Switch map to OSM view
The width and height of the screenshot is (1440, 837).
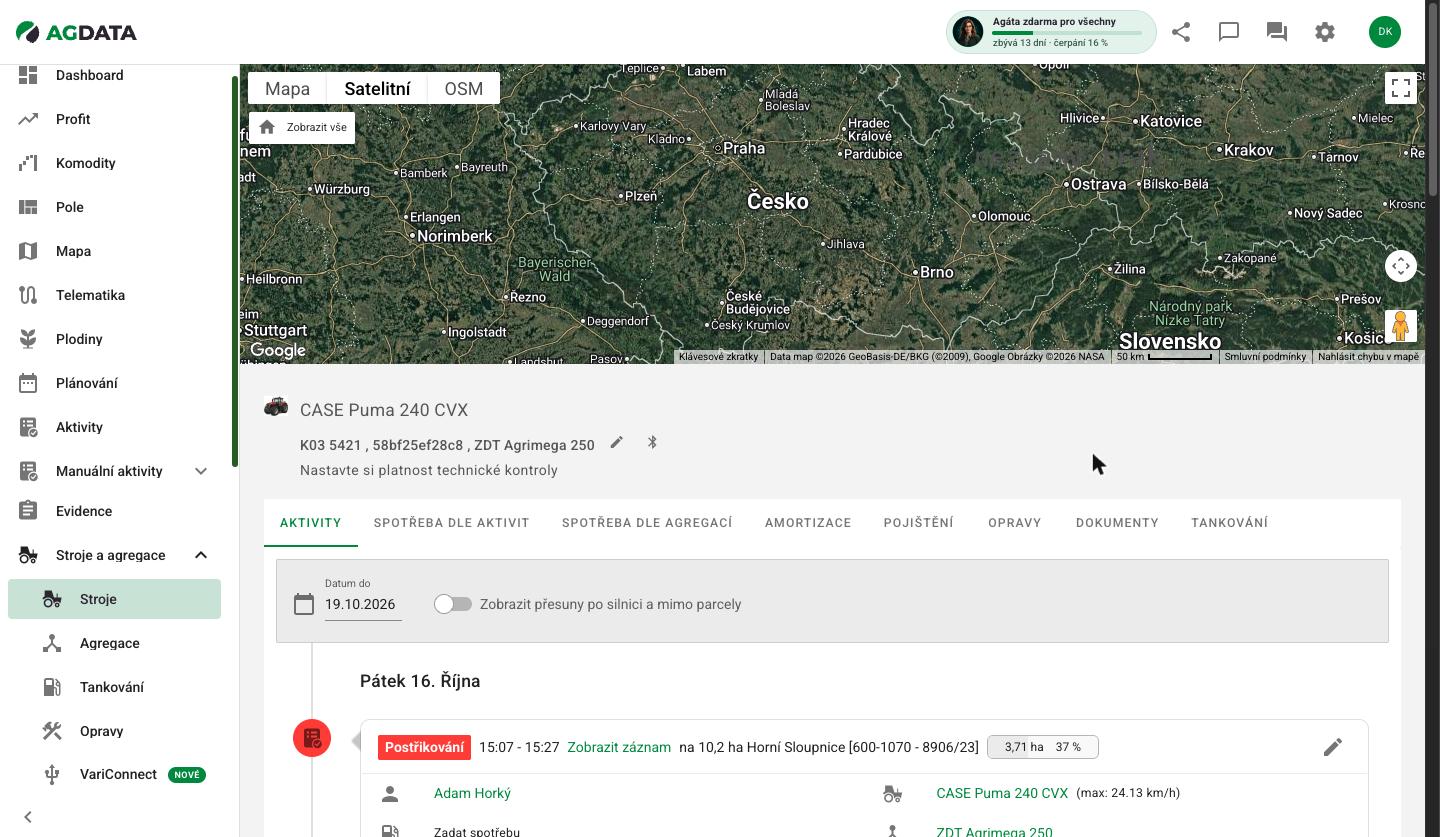[464, 89]
